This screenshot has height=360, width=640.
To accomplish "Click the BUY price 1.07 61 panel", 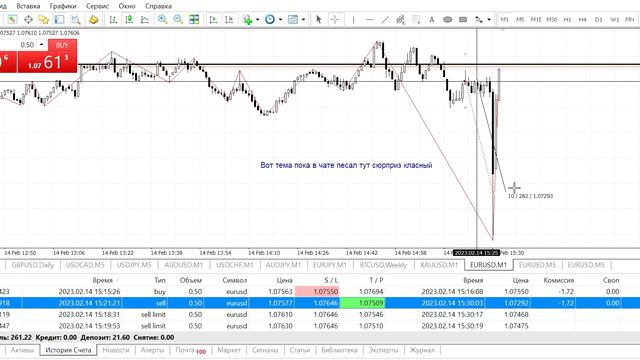I will [x=47, y=62].
